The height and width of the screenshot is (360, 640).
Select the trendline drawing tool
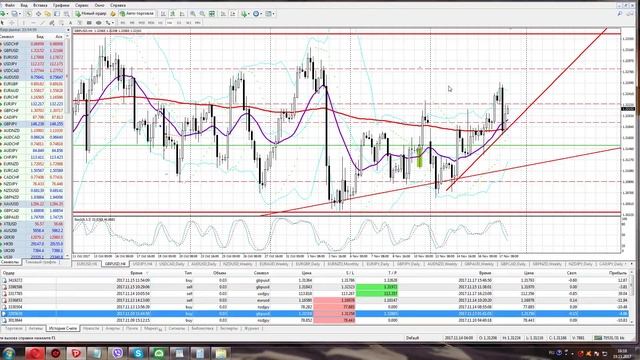click(x=42, y=22)
